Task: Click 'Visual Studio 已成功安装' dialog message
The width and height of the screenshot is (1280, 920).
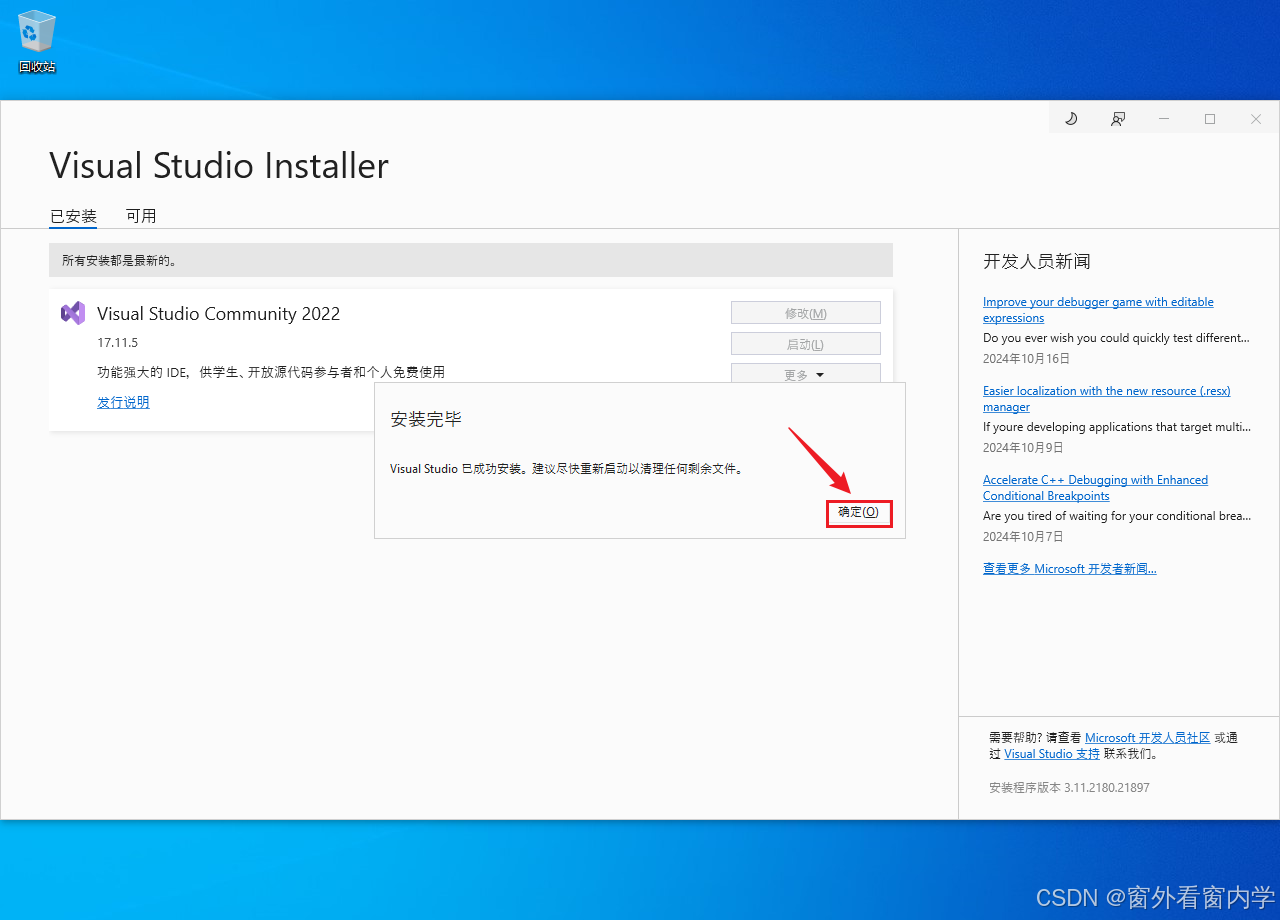Action: pyautogui.click(x=567, y=468)
